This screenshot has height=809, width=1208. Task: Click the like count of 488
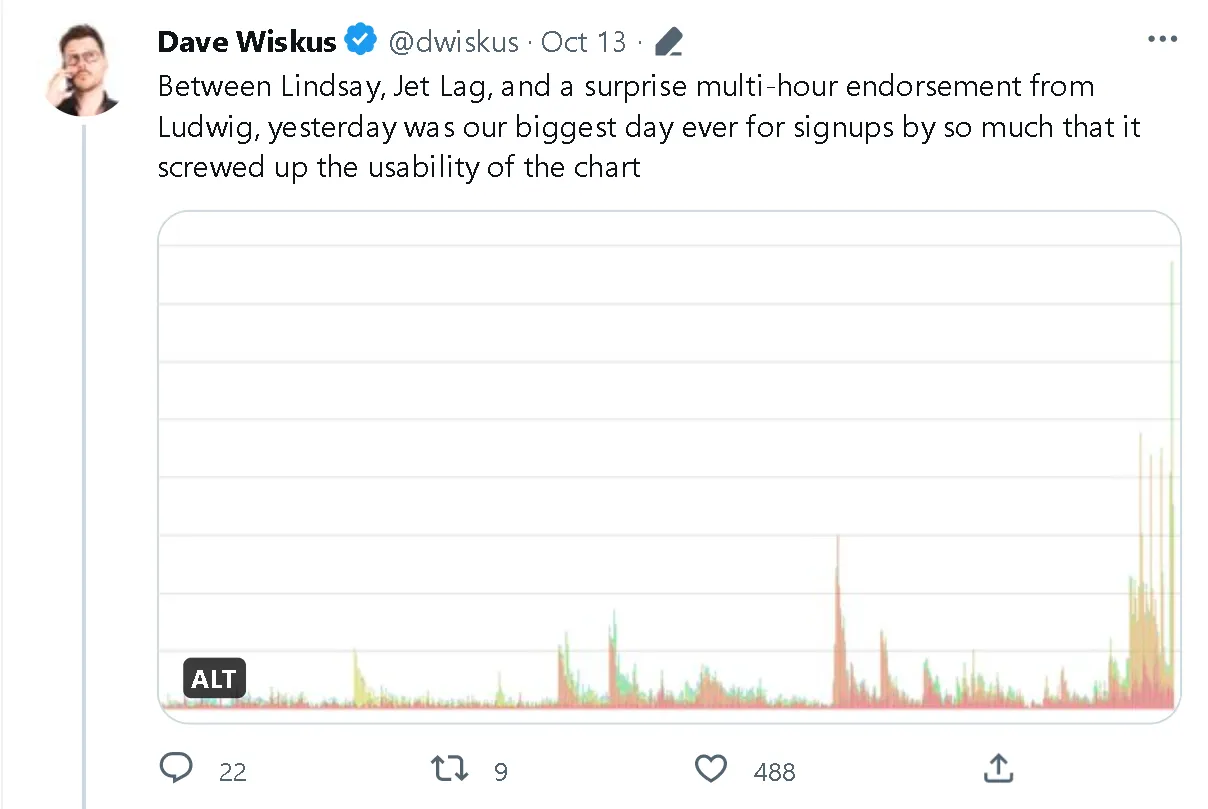(x=774, y=771)
